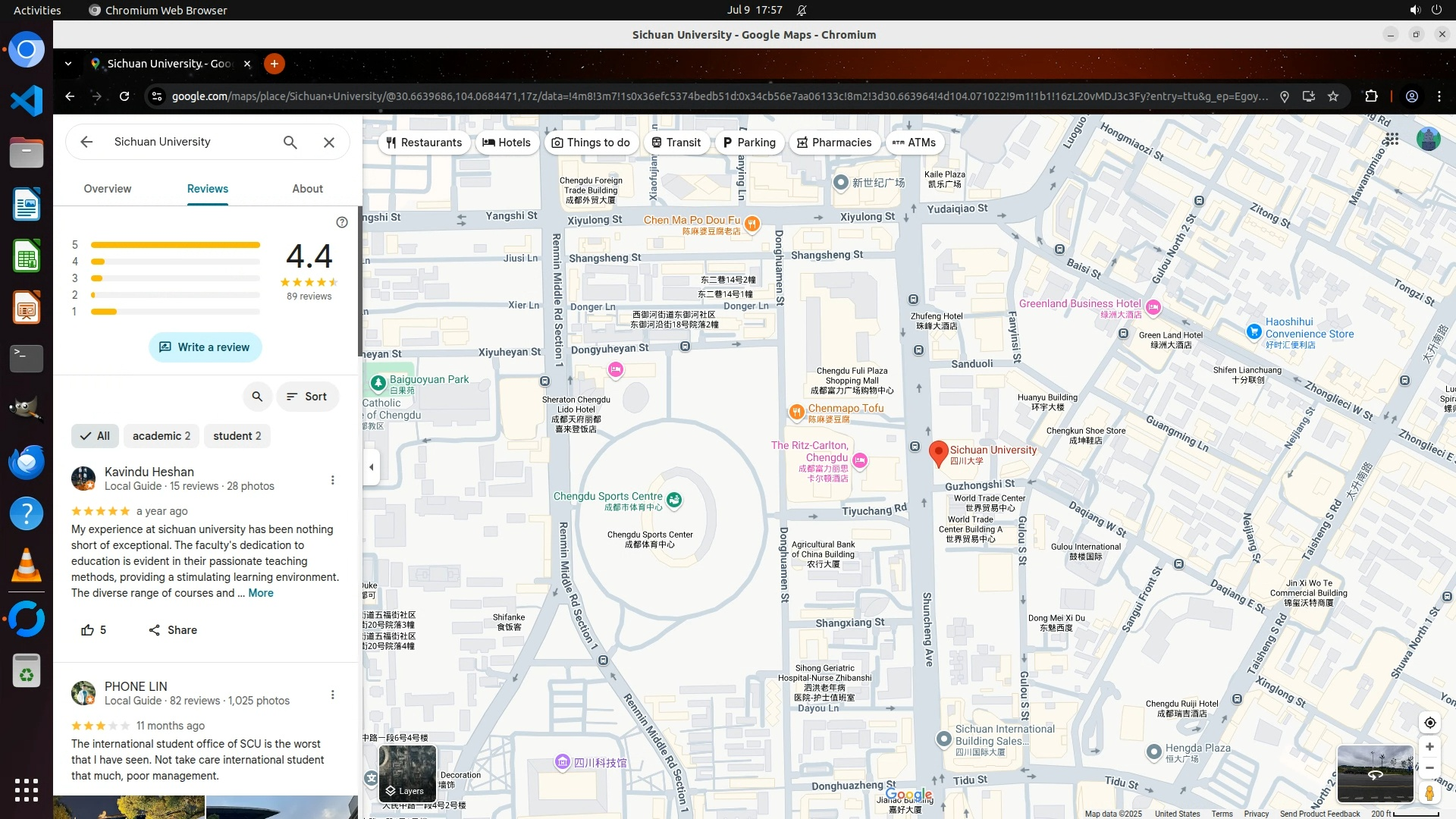The height and width of the screenshot is (819, 1456).
Task: Click the rating help question mark icon
Action: coord(342,222)
